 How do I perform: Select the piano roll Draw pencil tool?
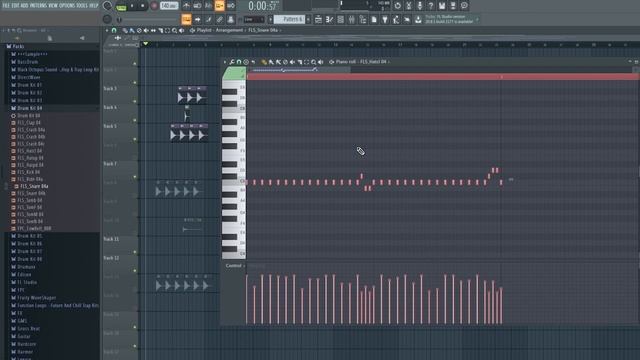click(x=264, y=62)
